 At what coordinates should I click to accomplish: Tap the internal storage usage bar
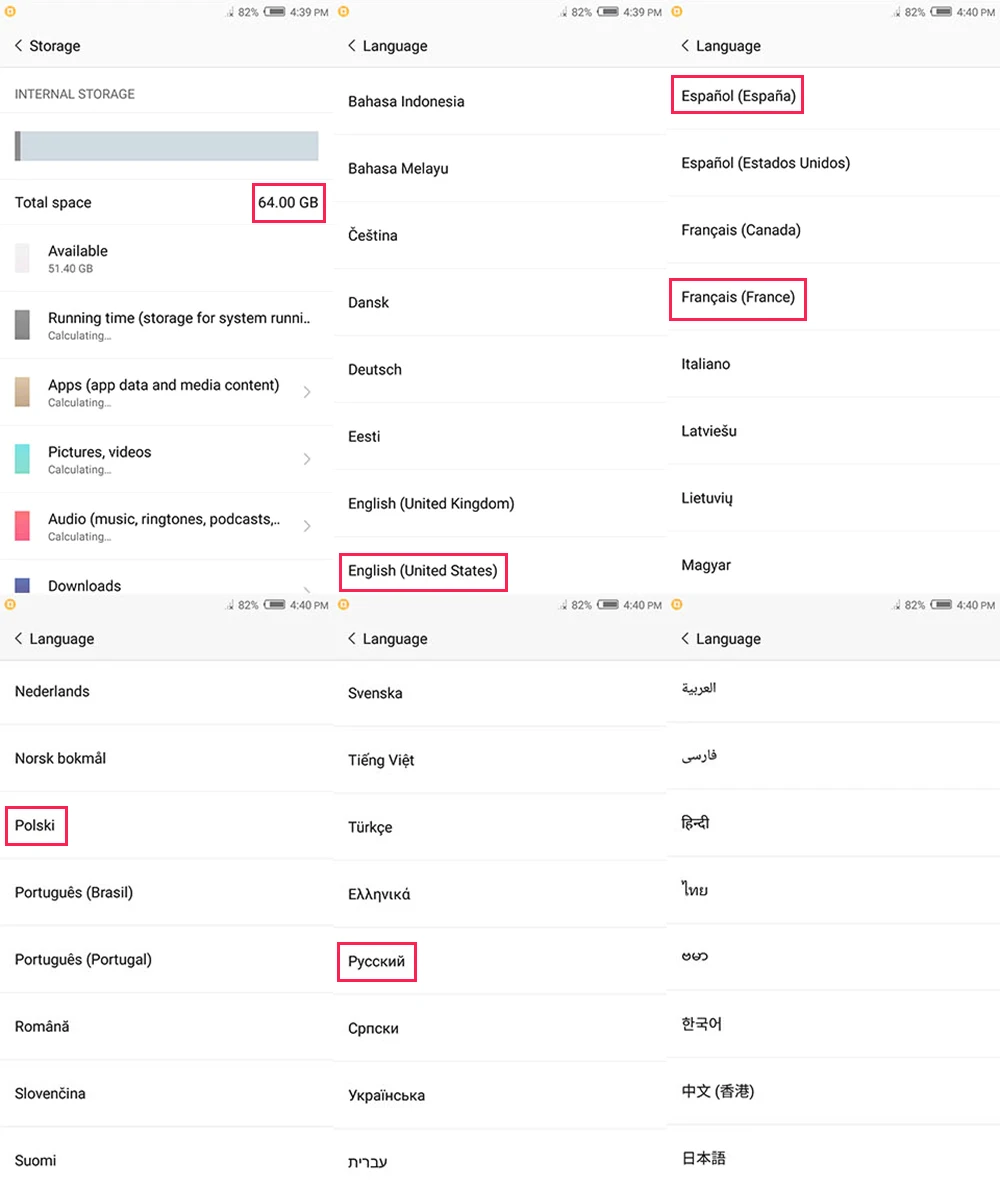click(x=166, y=146)
